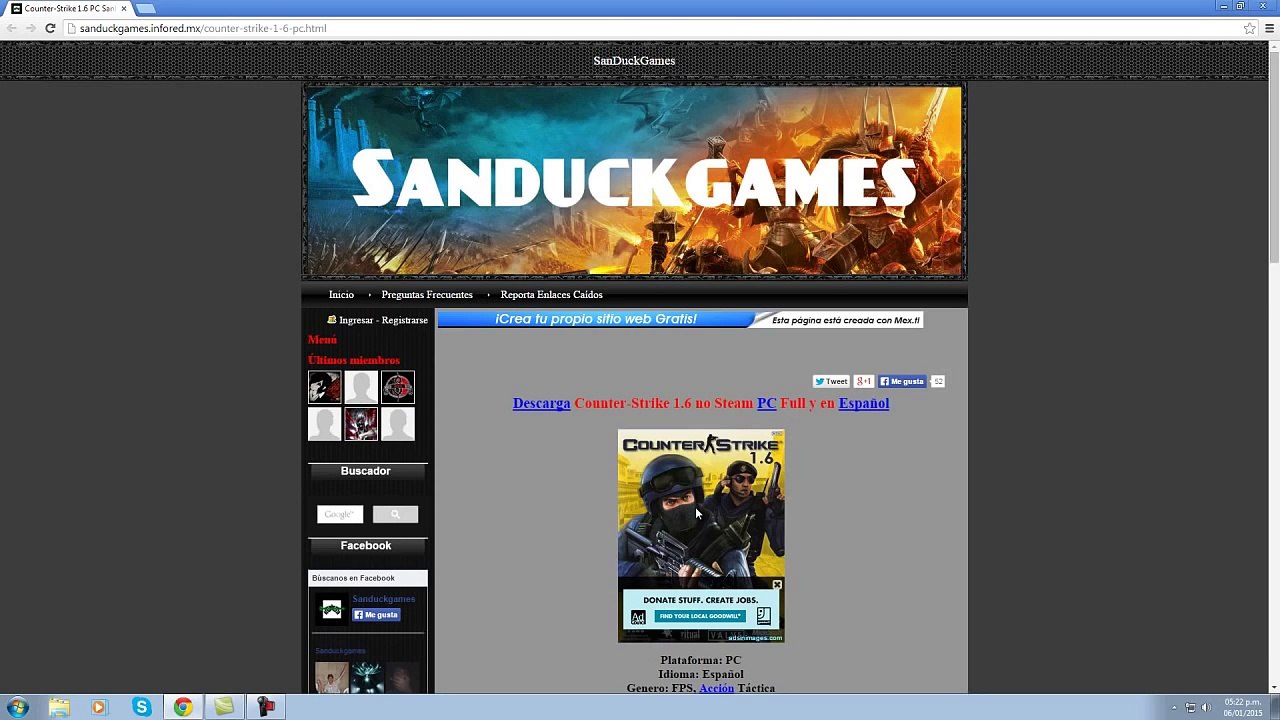
Task: Open the red camera recorder taskbar icon
Action: tap(266, 707)
